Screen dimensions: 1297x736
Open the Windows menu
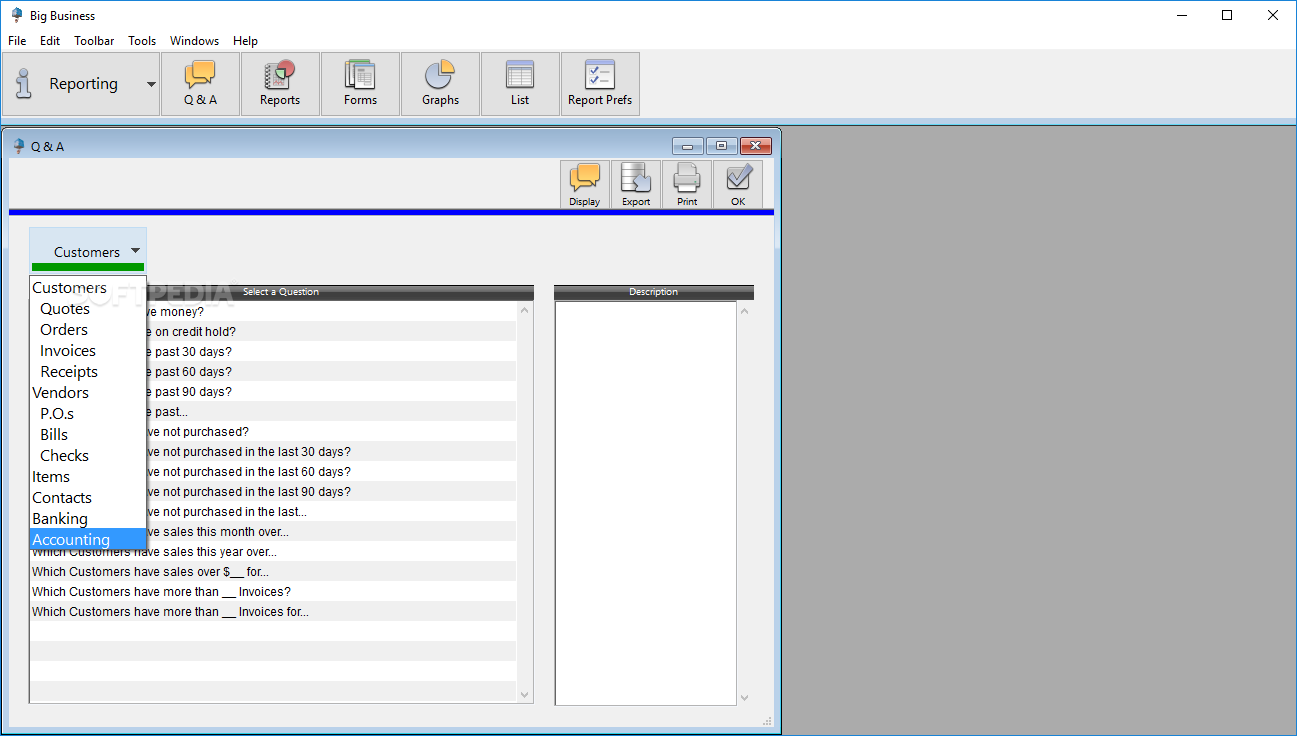(x=194, y=41)
